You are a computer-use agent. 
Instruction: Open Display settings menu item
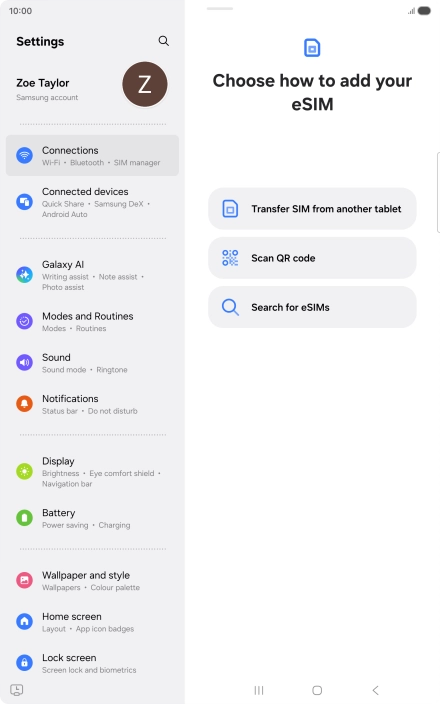click(x=92, y=471)
